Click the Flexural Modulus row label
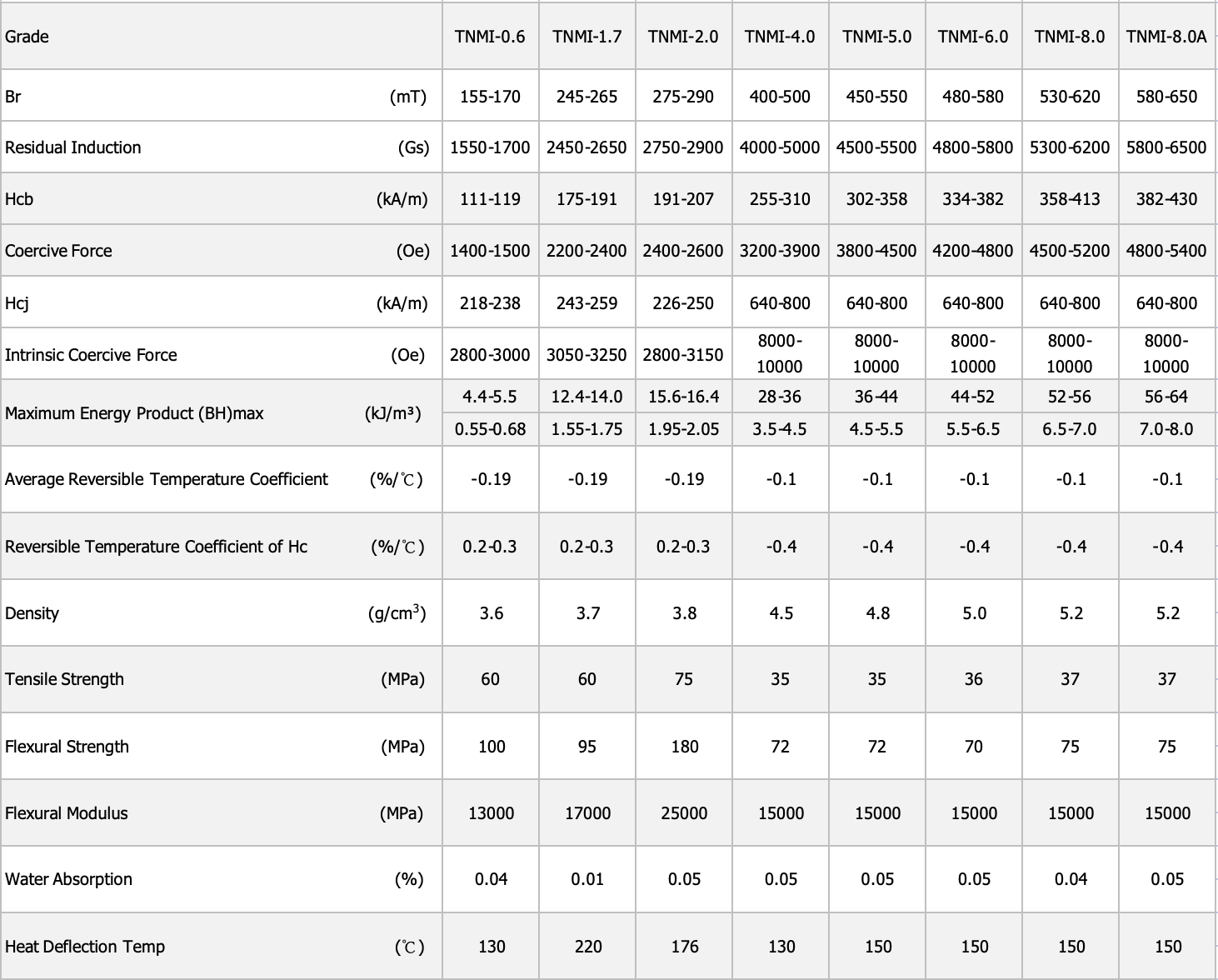 click(67, 813)
